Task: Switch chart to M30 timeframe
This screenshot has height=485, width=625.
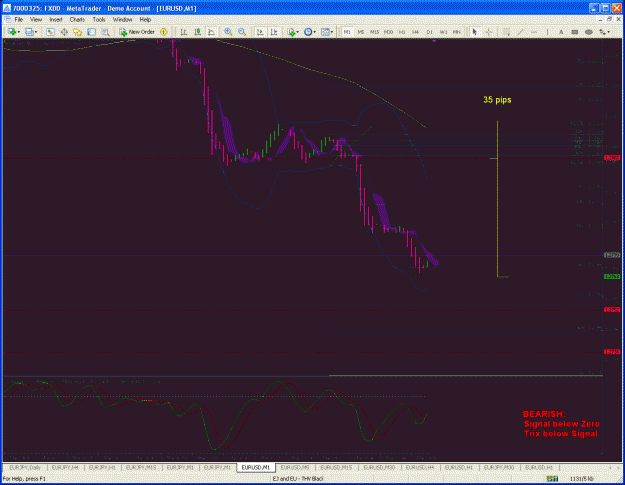Action: point(388,32)
